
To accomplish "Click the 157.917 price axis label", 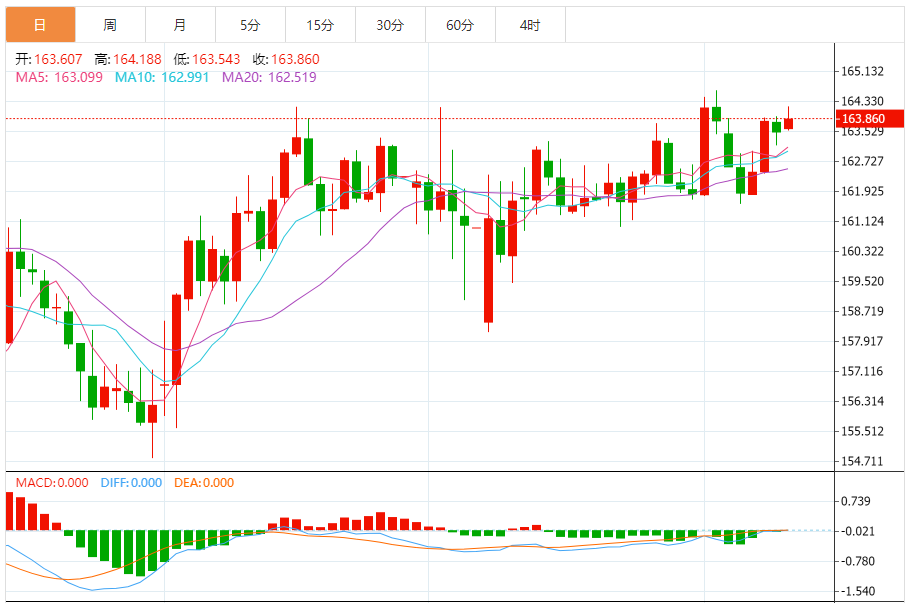I will tap(862, 341).
